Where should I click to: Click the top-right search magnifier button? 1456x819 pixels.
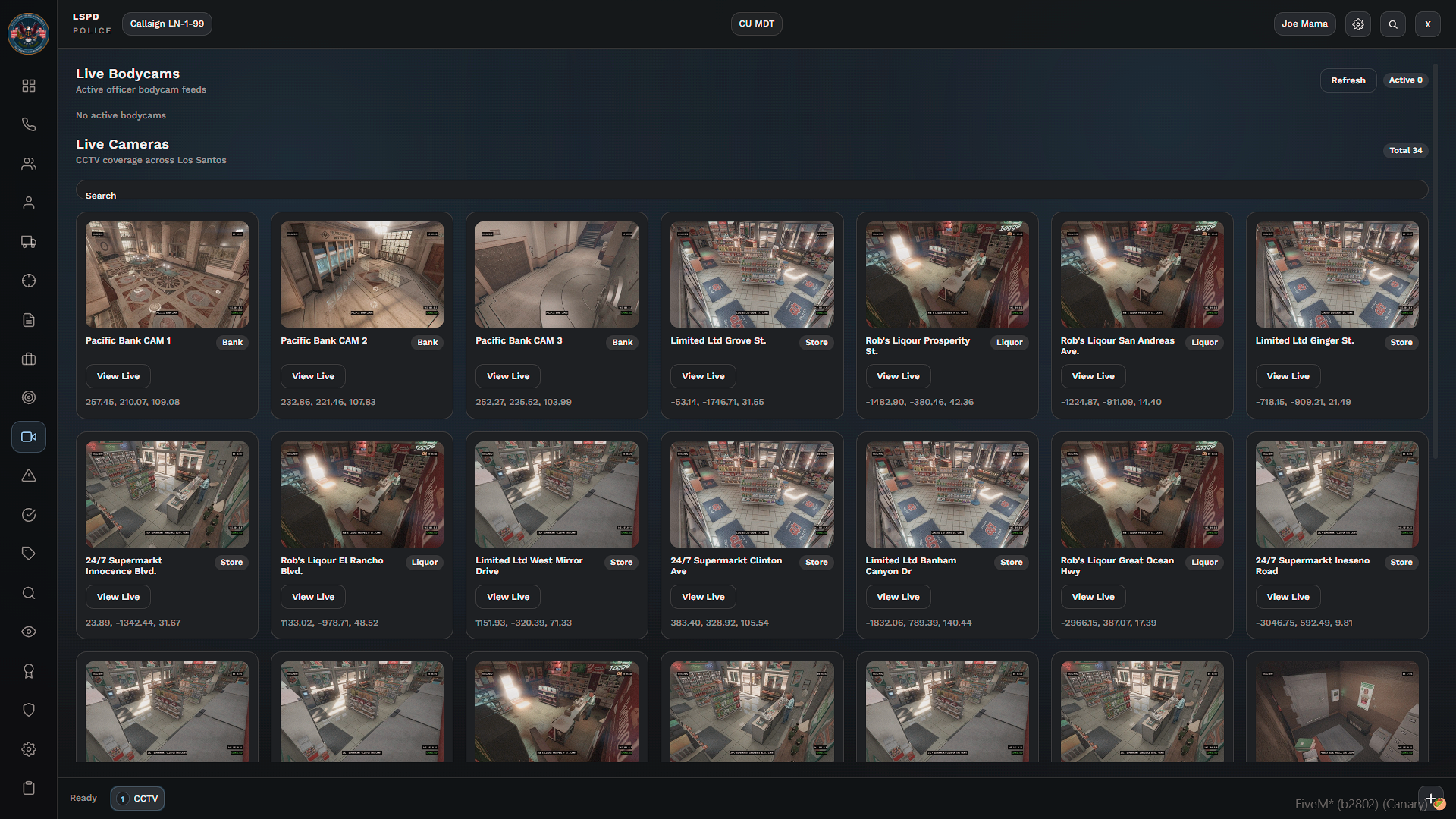(1393, 24)
